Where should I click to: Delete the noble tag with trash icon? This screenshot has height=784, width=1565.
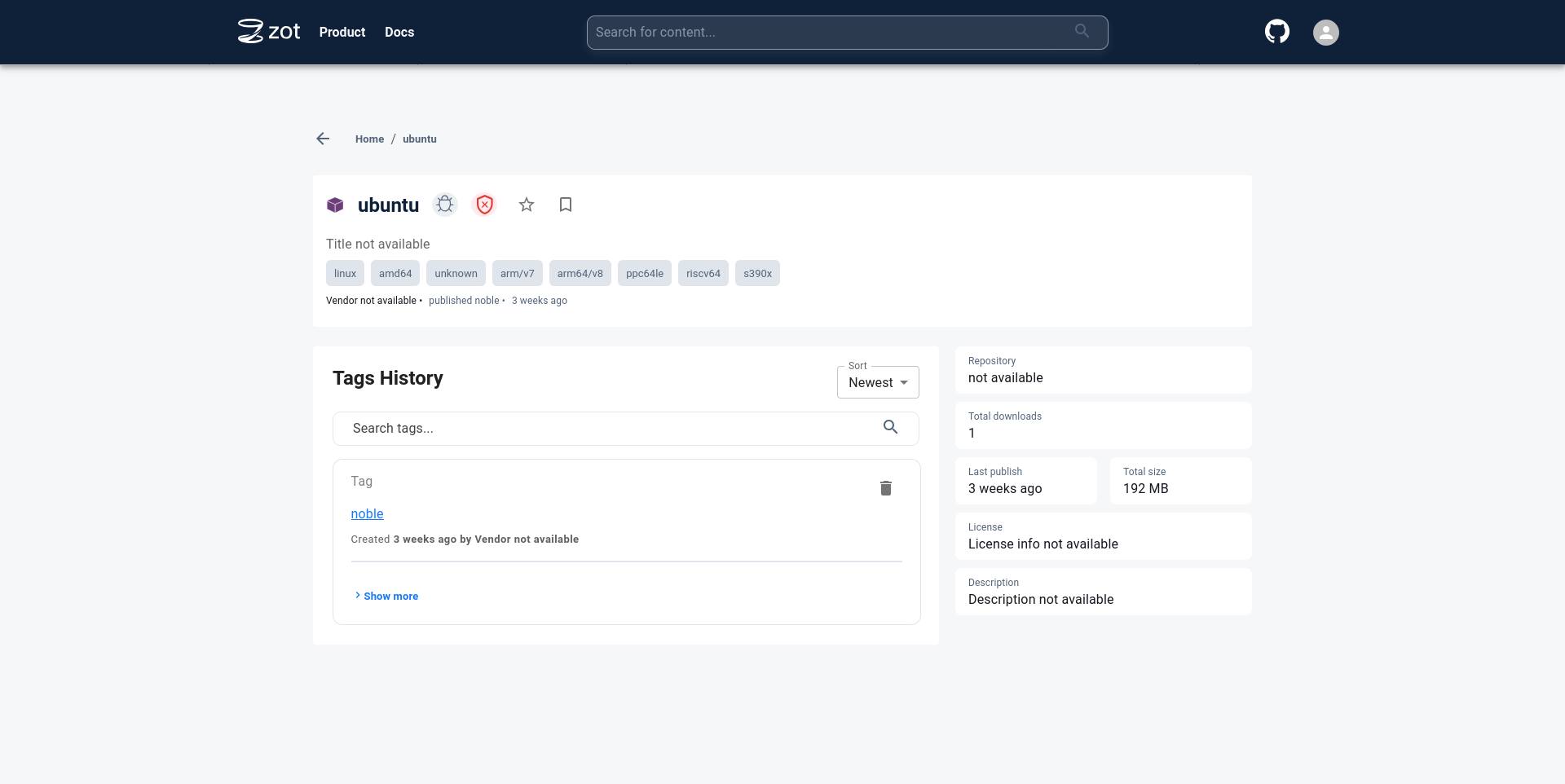(x=886, y=488)
